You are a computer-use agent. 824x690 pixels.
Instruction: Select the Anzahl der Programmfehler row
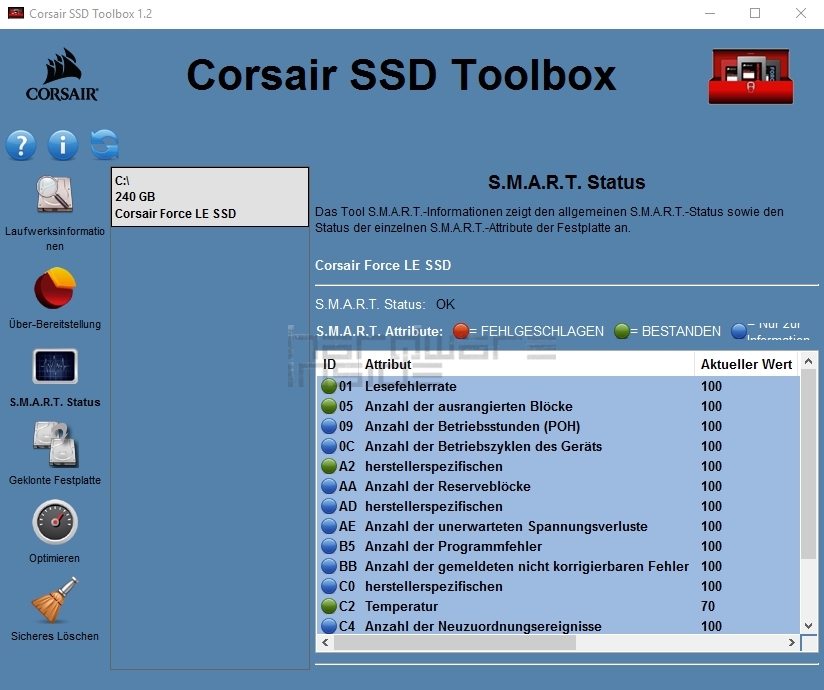click(x=558, y=546)
